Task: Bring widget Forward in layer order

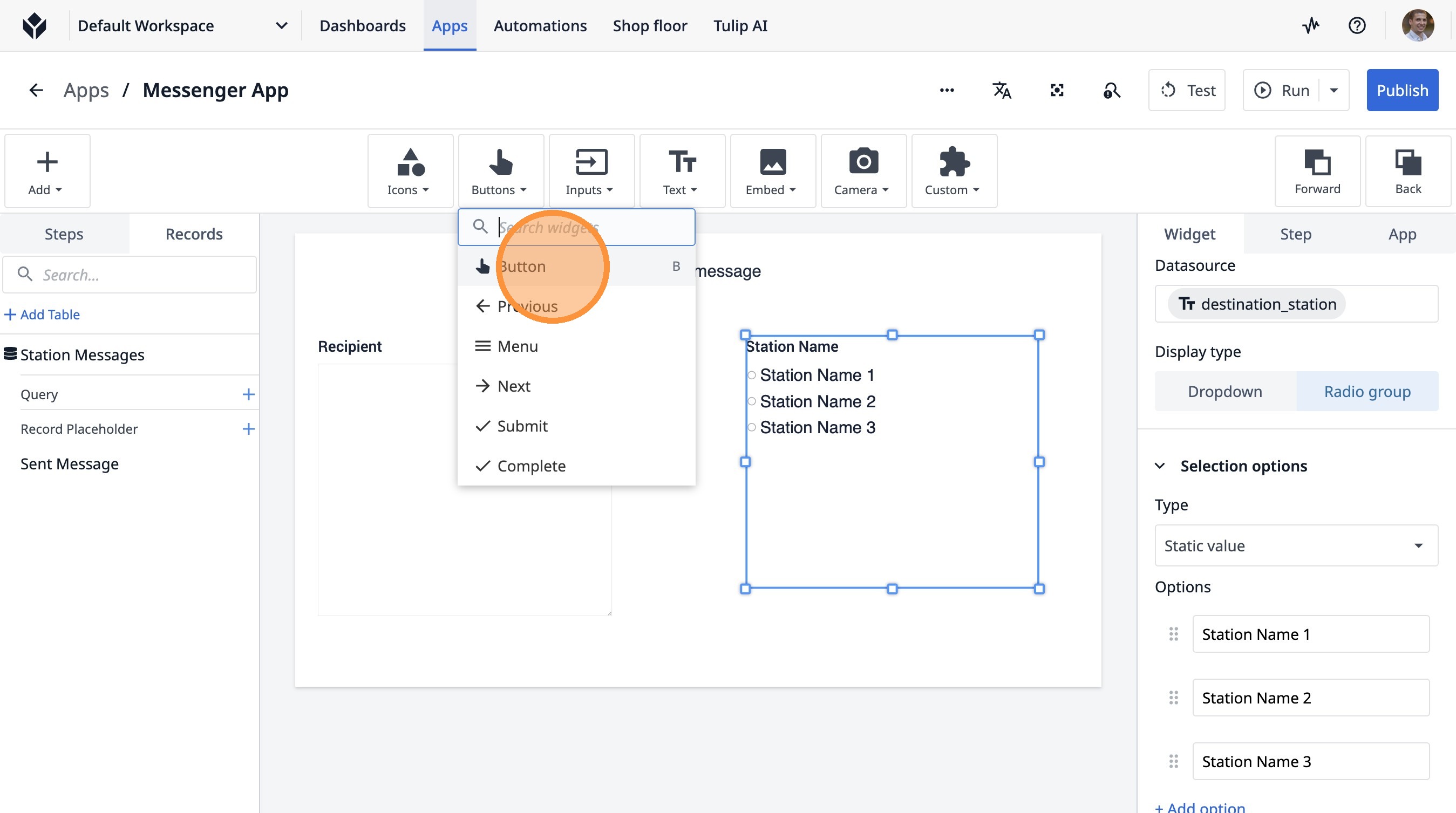Action: coord(1317,171)
